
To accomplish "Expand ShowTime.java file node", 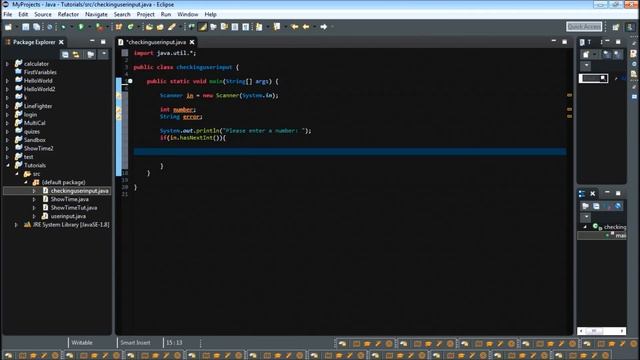I will (x=34, y=199).
